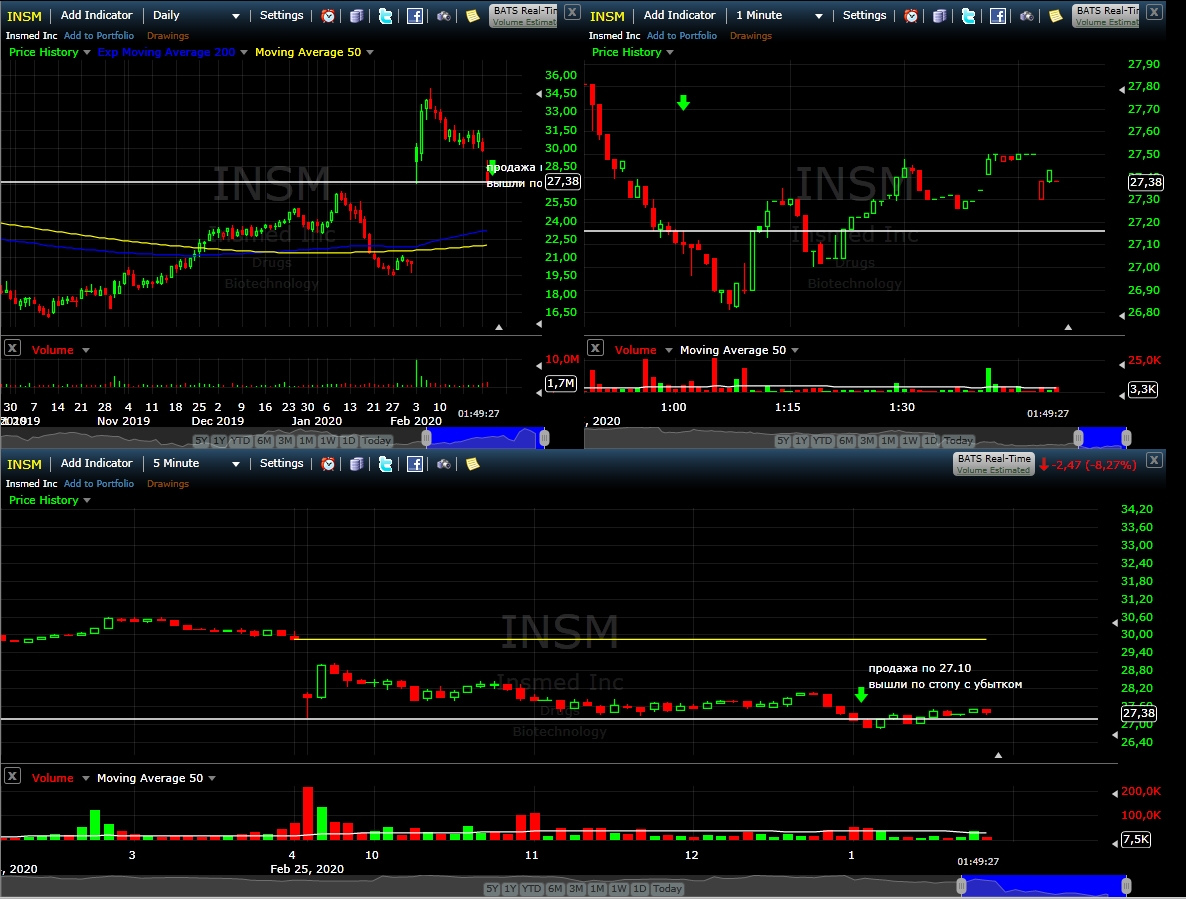Remove Volume panel in Daily chart with X

(12, 348)
